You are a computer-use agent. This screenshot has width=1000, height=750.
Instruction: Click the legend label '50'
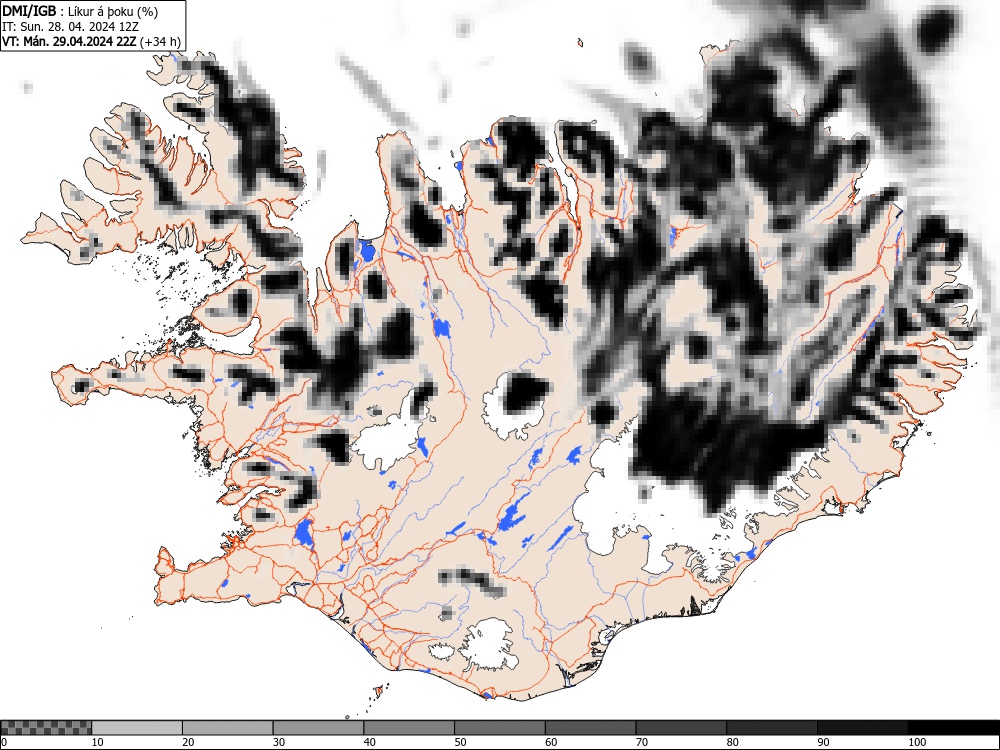point(460,742)
